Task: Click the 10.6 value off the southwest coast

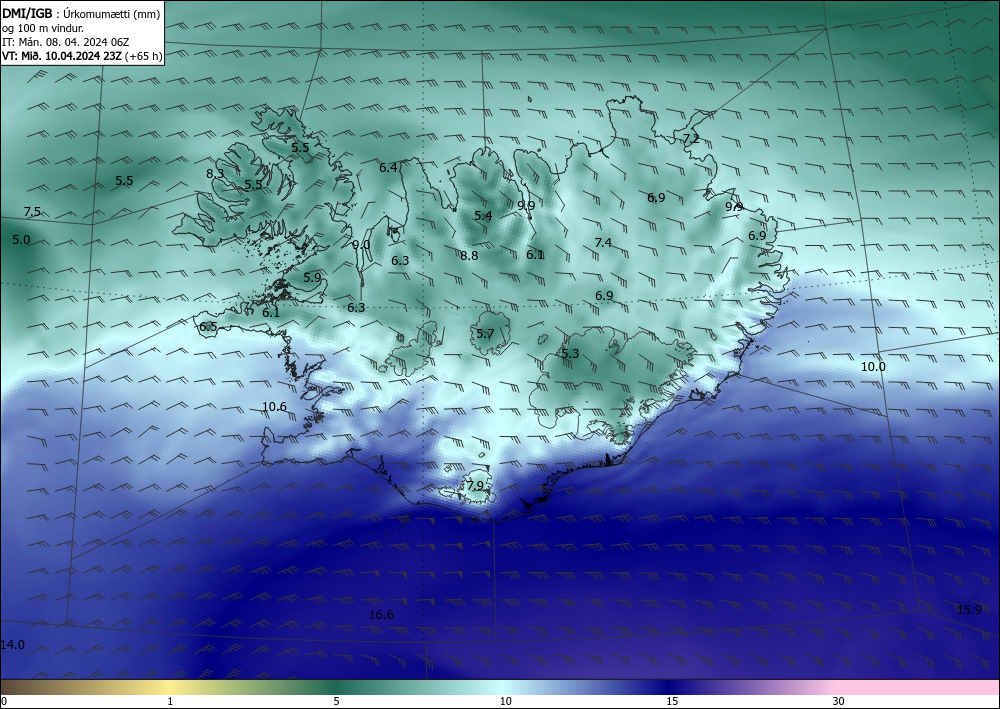Action: 274,407
